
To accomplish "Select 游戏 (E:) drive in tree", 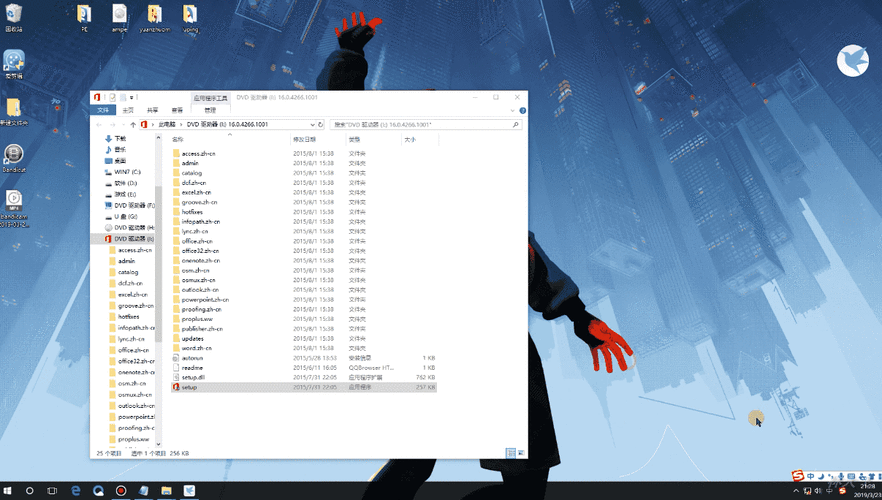I will tap(125, 194).
